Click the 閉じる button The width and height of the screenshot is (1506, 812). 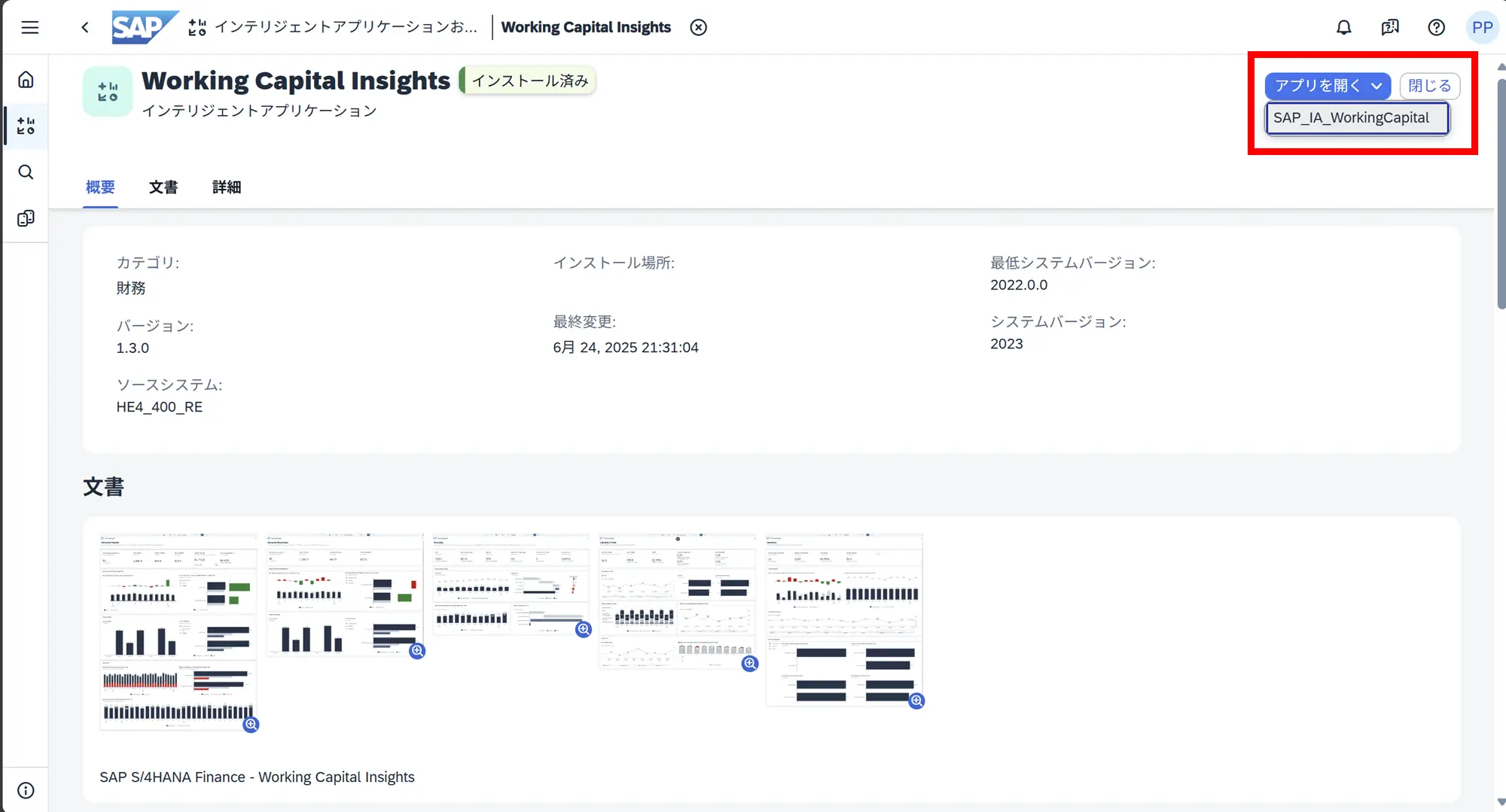tap(1429, 86)
